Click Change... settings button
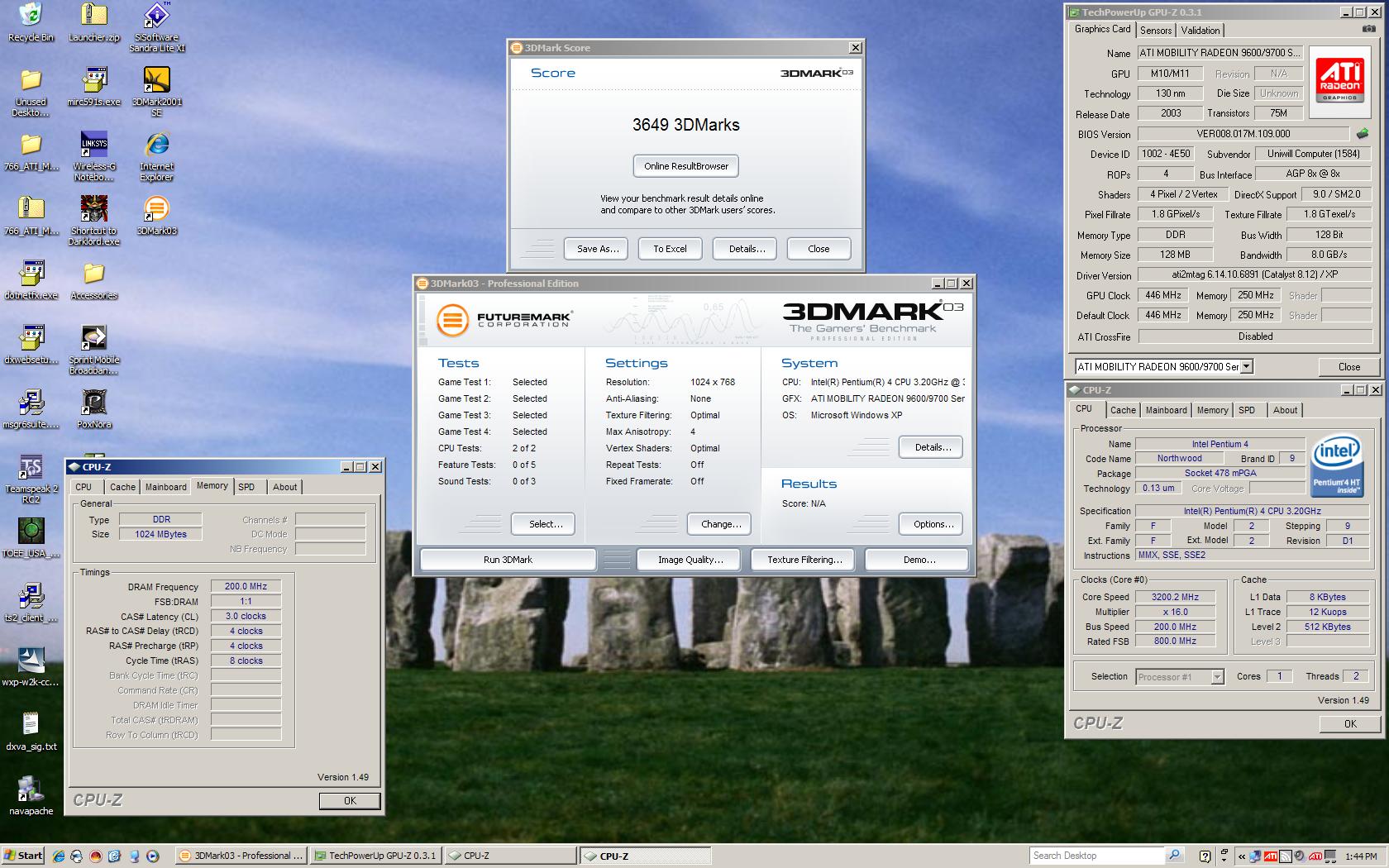Image resolution: width=1389 pixels, height=868 pixels. pos(720,524)
